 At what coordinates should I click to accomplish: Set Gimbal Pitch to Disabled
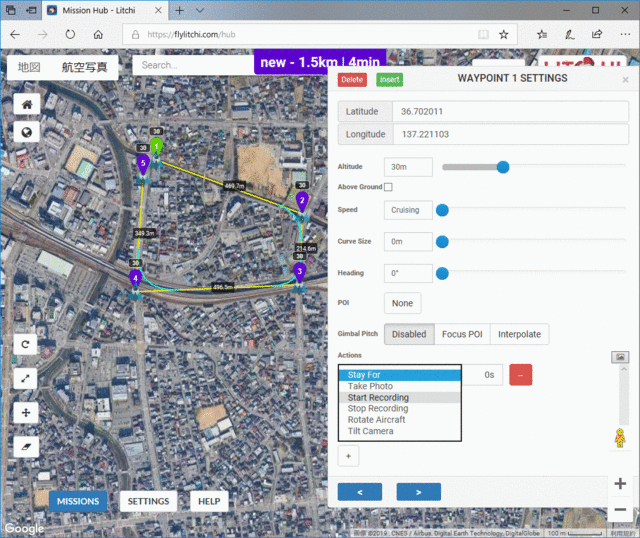[409, 334]
